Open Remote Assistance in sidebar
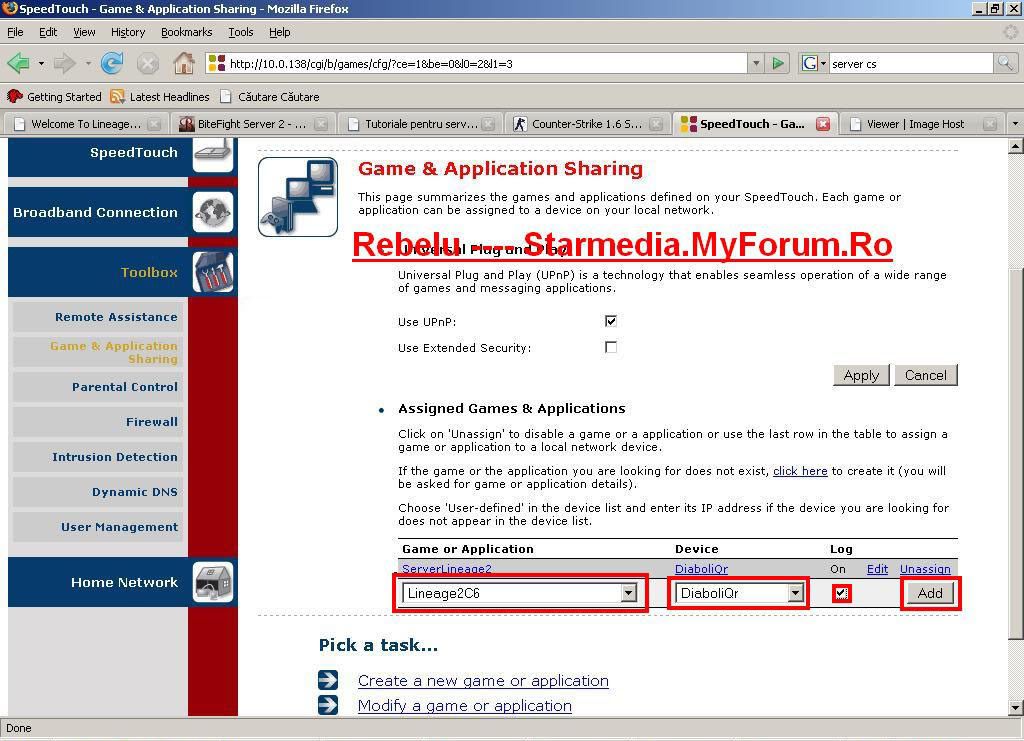 98,317
